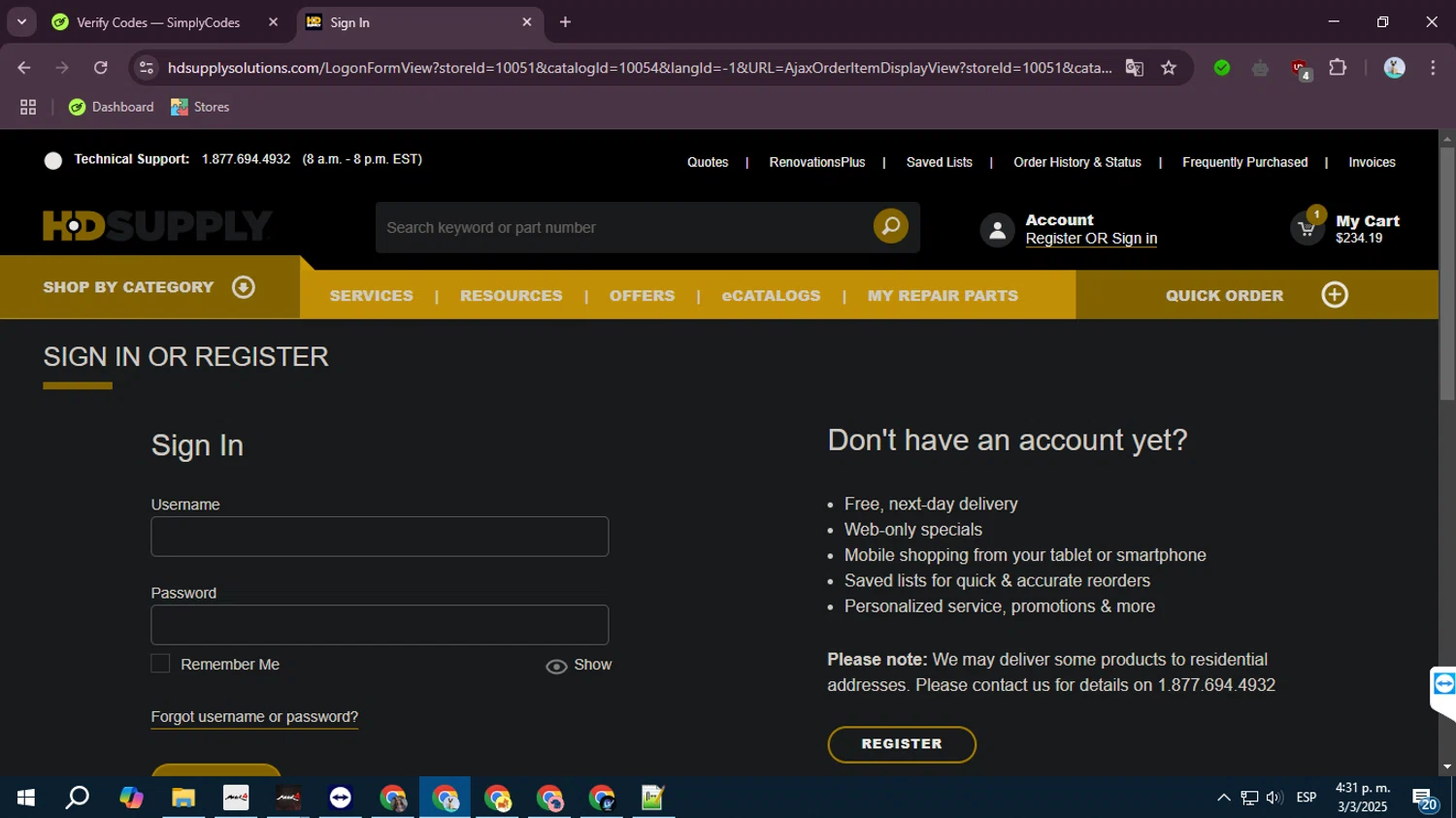Click the green checkmark extension icon
Viewport: 1456px width, 818px height.
click(1222, 68)
